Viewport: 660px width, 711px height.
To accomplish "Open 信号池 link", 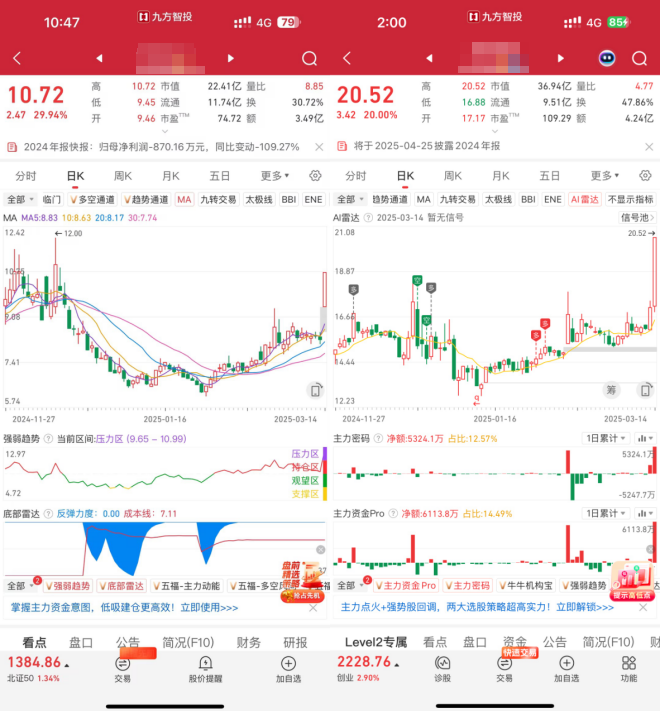I will [637, 218].
